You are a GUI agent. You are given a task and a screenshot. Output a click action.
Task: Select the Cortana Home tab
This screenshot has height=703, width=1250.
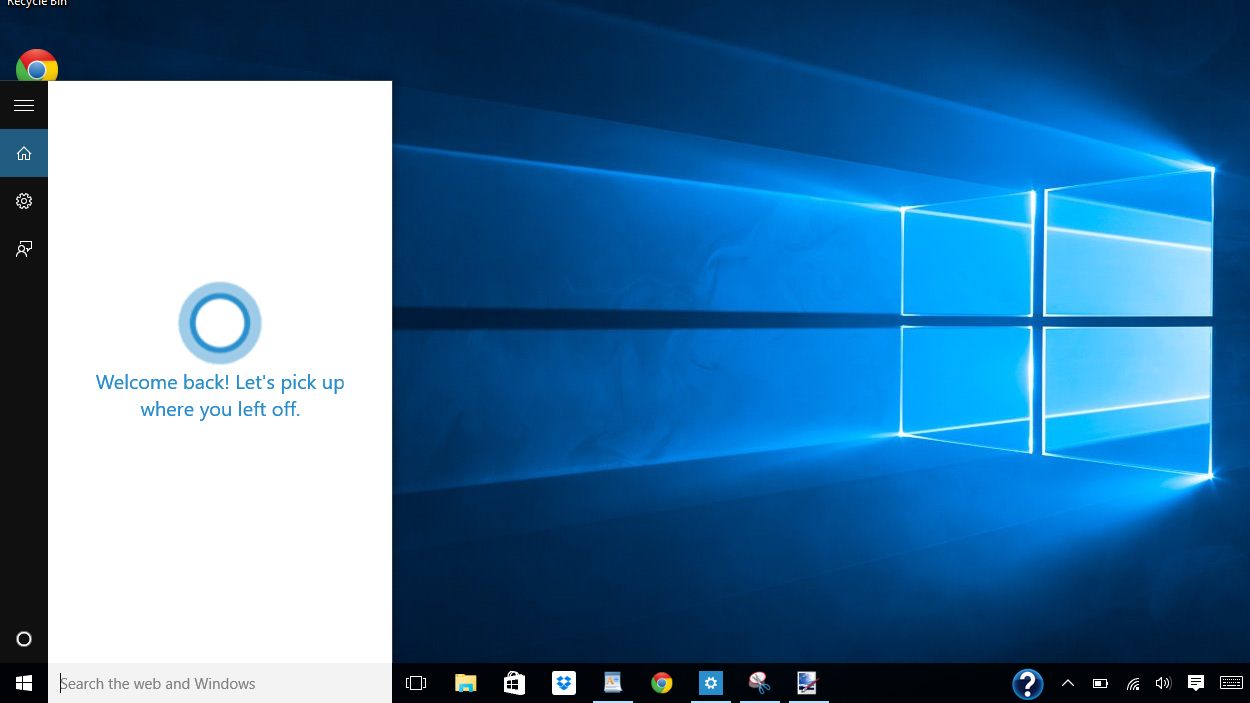pyautogui.click(x=24, y=153)
